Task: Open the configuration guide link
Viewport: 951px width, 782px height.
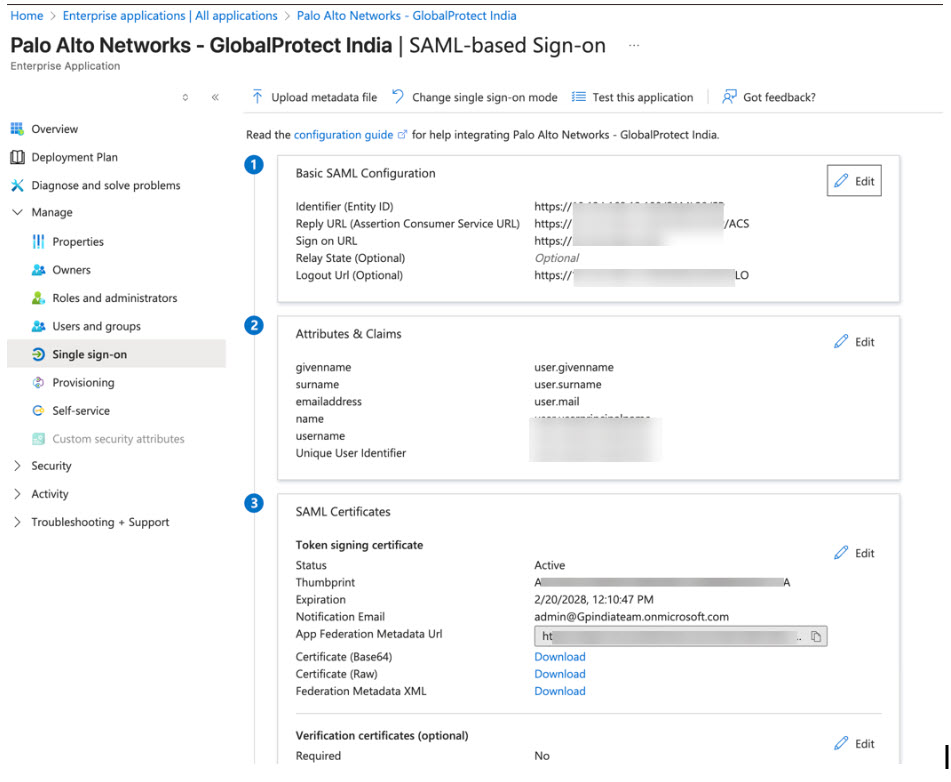Action: coord(343,134)
